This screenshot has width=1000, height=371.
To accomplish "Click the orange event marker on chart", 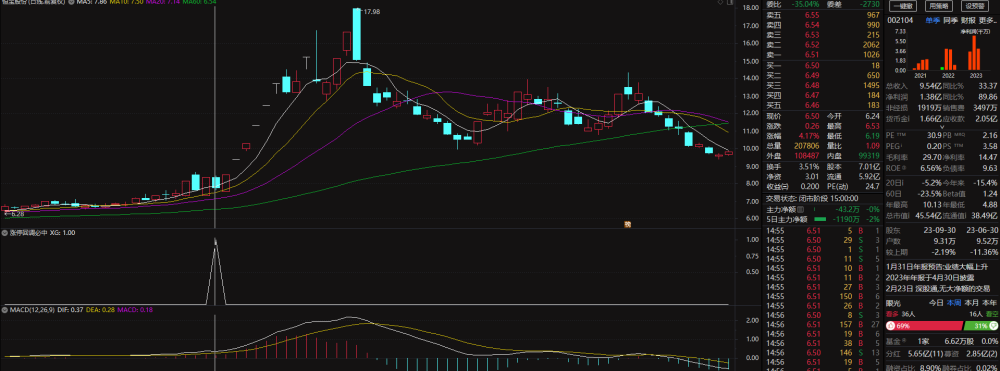I will coord(627,224).
